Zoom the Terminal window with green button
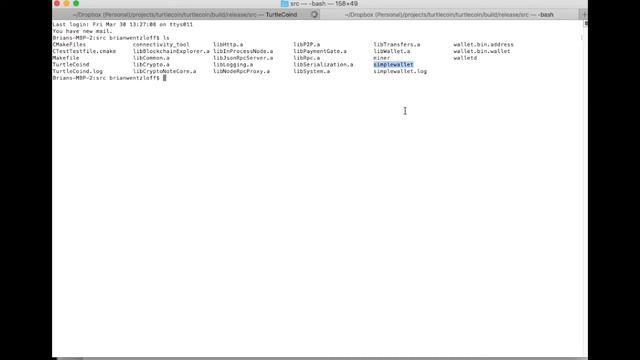 76,3
